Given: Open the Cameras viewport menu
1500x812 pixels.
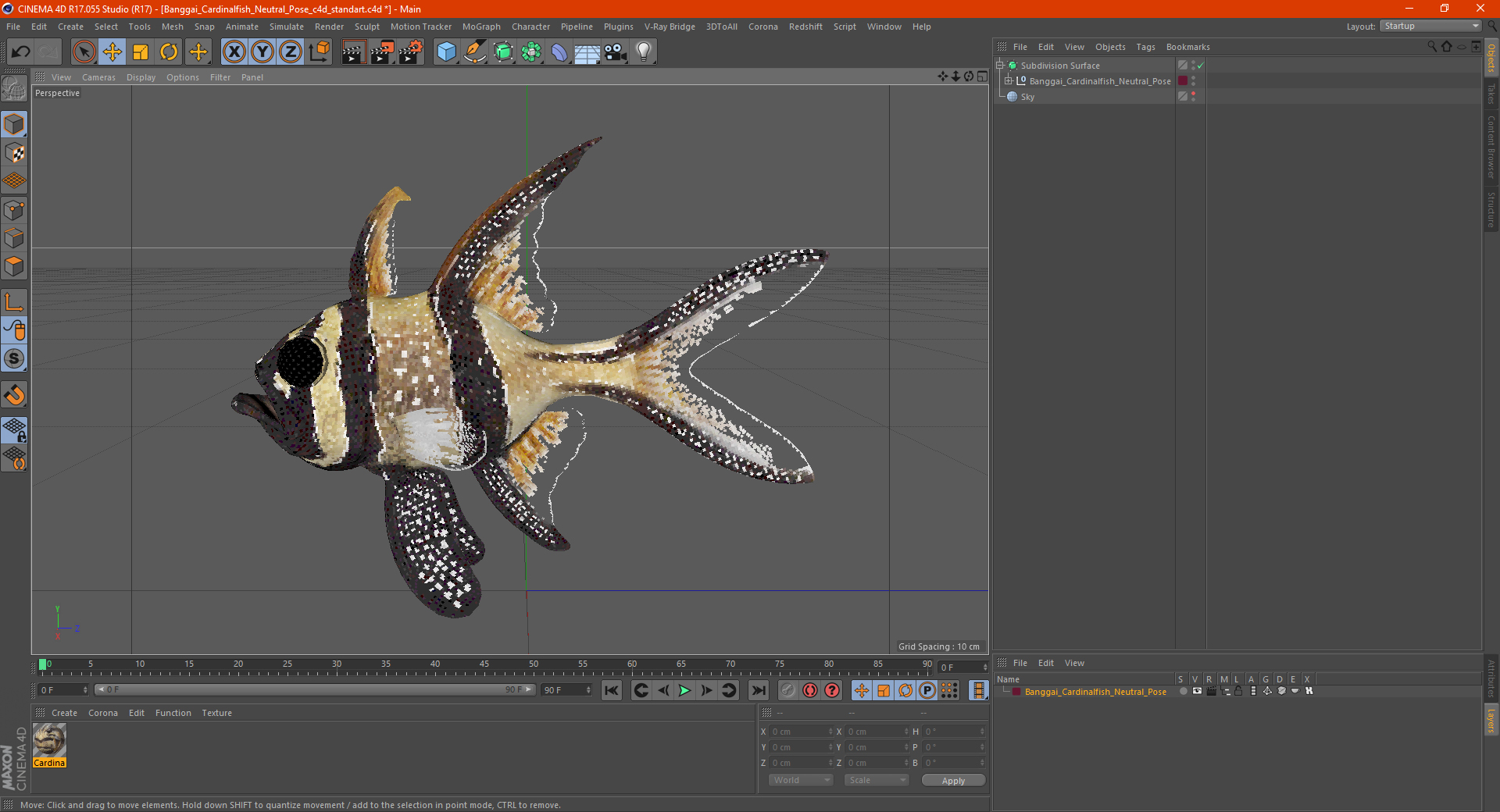Looking at the screenshot, I should pos(98,77).
